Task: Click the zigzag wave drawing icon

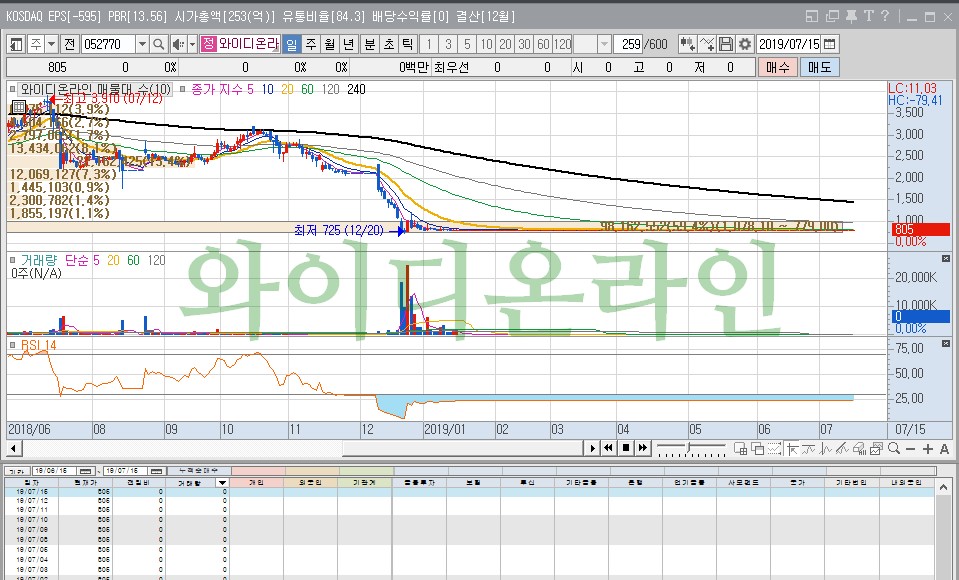Action: [826, 448]
